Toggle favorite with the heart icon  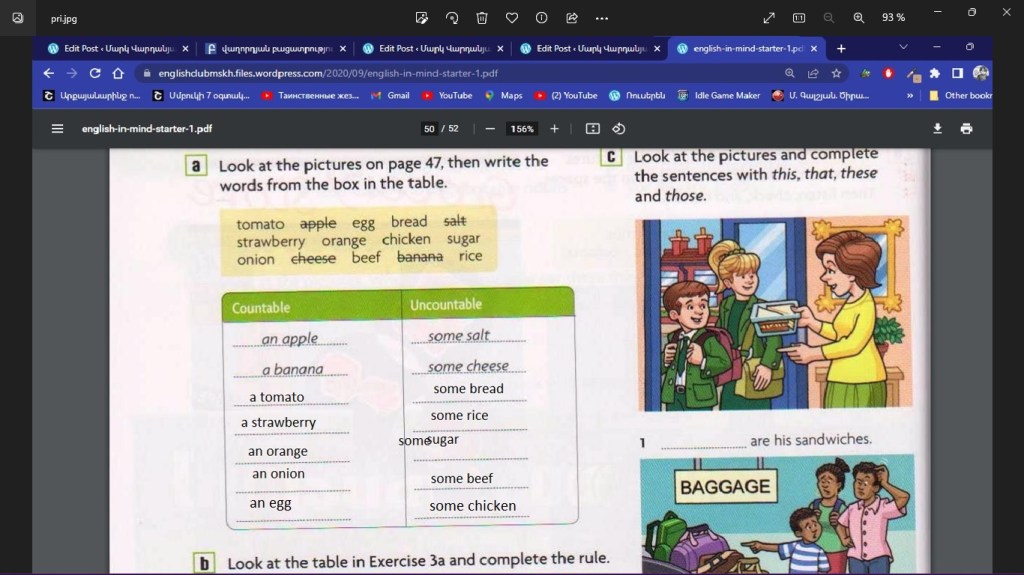point(512,17)
